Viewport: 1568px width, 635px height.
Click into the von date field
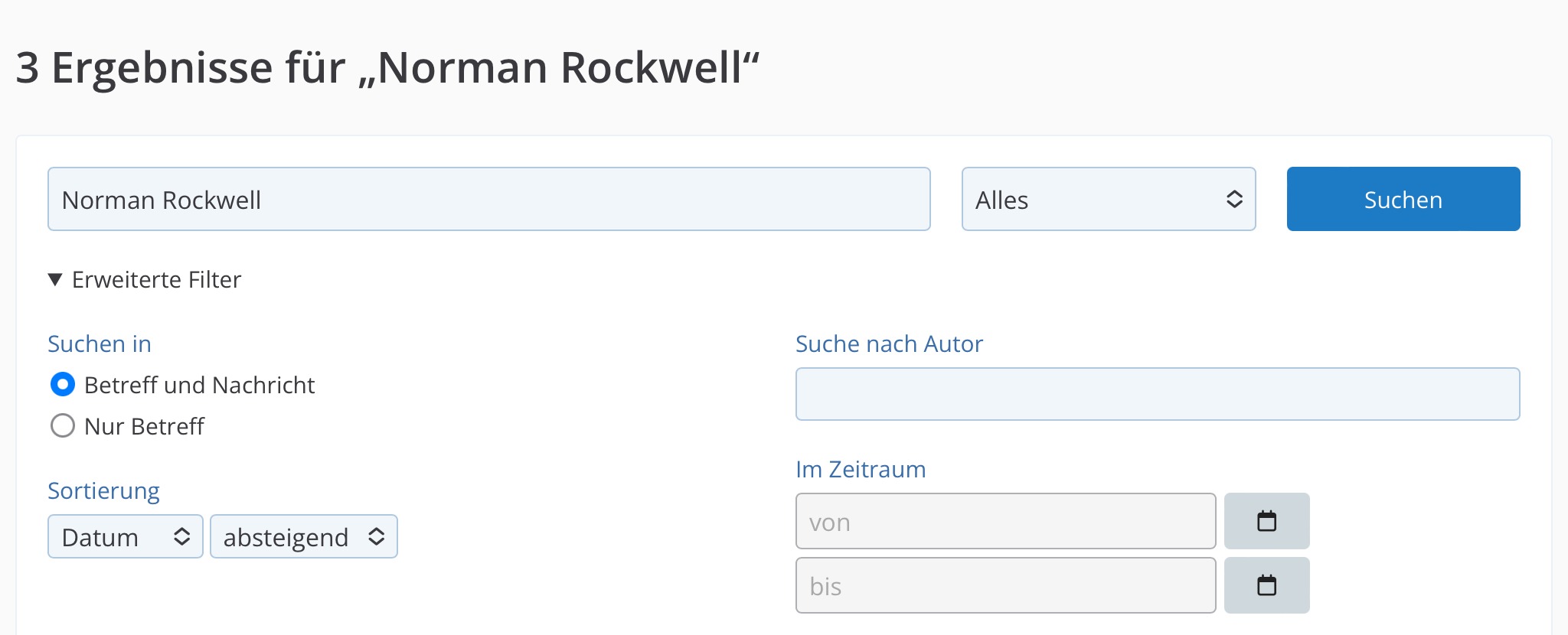tap(1006, 521)
